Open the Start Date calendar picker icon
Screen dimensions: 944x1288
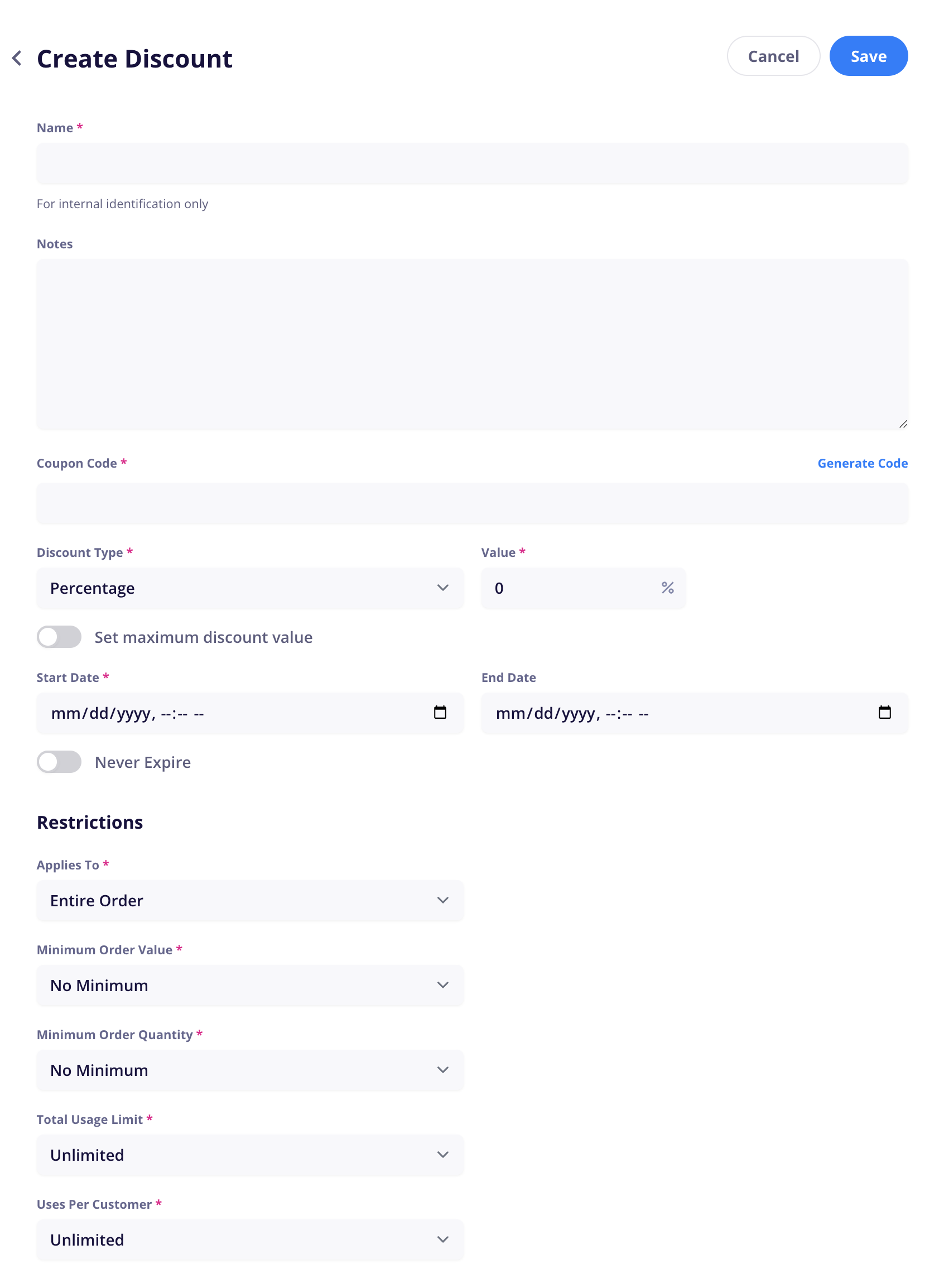[x=440, y=712]
